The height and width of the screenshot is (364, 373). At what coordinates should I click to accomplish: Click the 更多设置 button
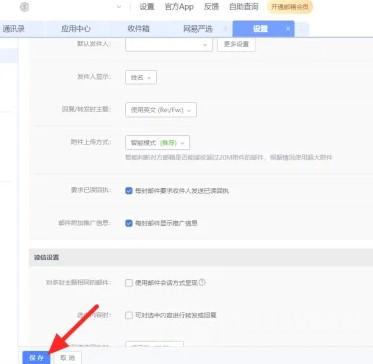point(236,45)
